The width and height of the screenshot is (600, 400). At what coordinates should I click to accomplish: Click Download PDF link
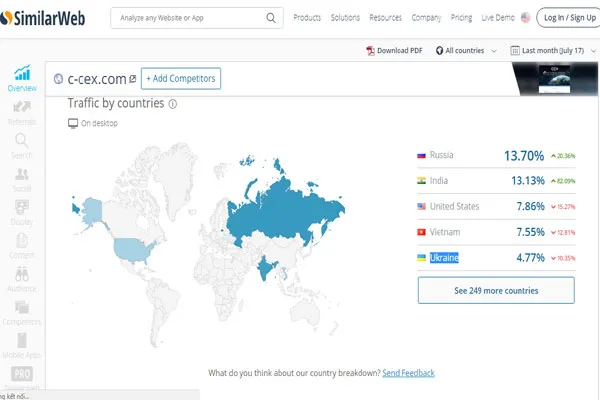(x=399, y=51)
